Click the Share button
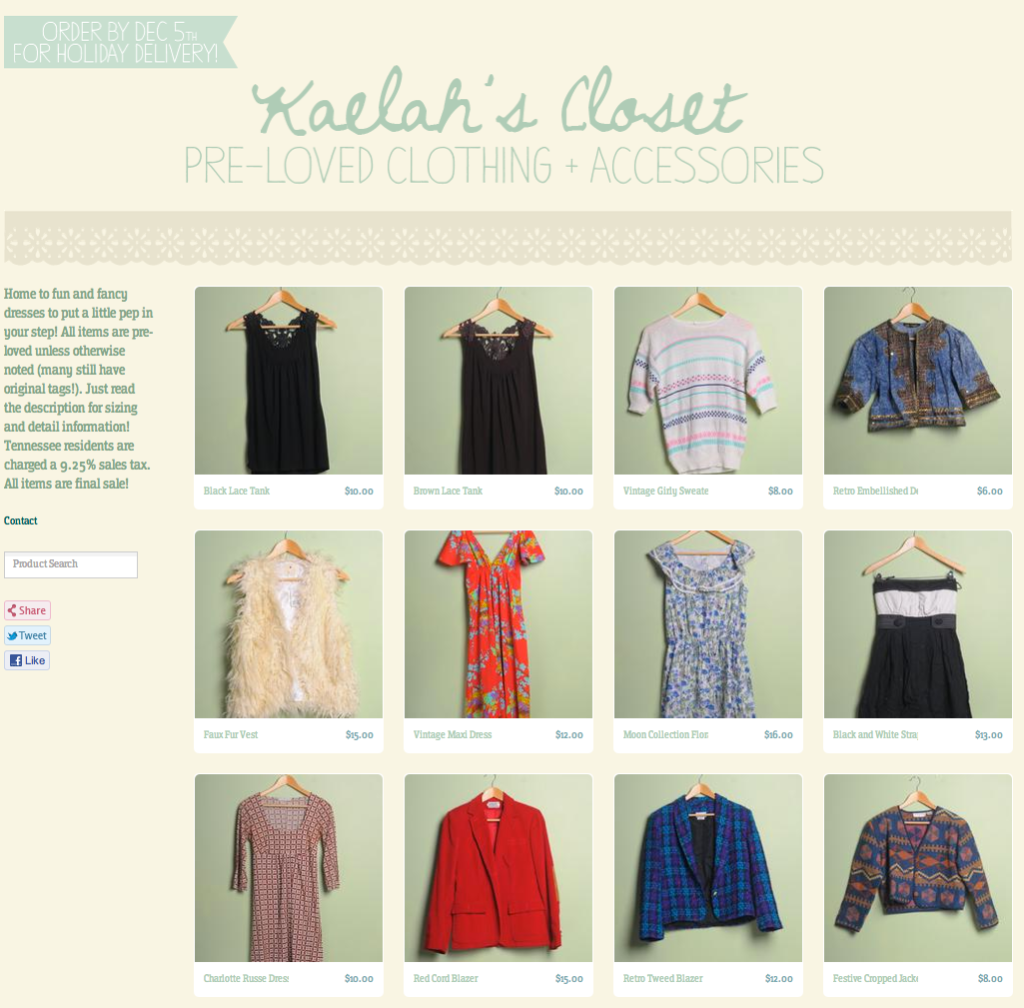Screen dimensions: 1024x1008 click(27, 610)
